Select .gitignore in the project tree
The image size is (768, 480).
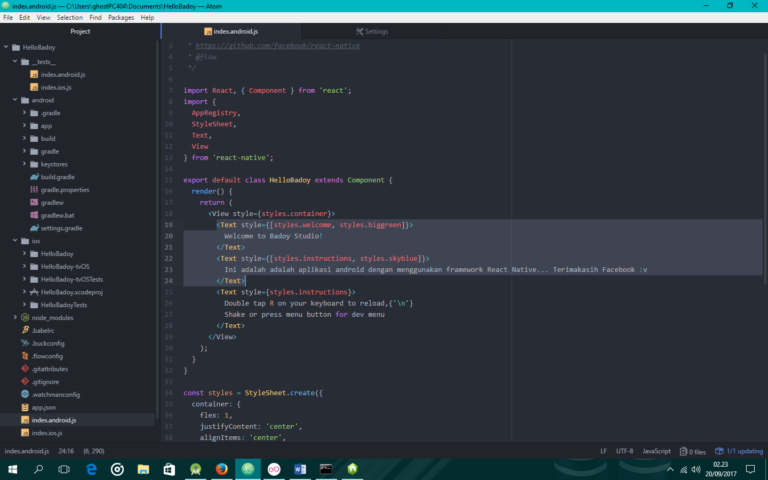pos(44,382)
